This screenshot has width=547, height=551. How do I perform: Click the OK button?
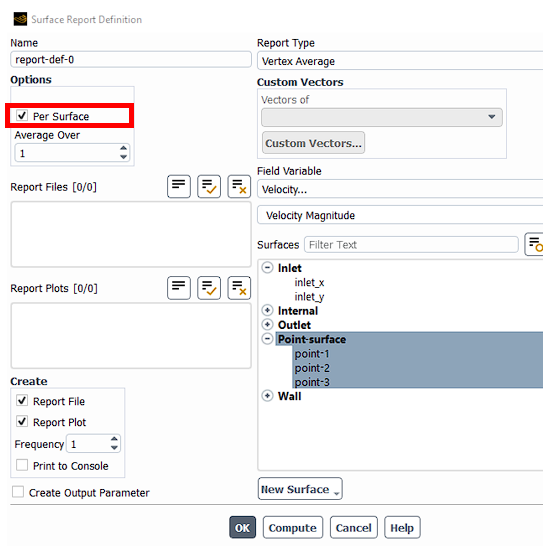click(x=242, y=527)
